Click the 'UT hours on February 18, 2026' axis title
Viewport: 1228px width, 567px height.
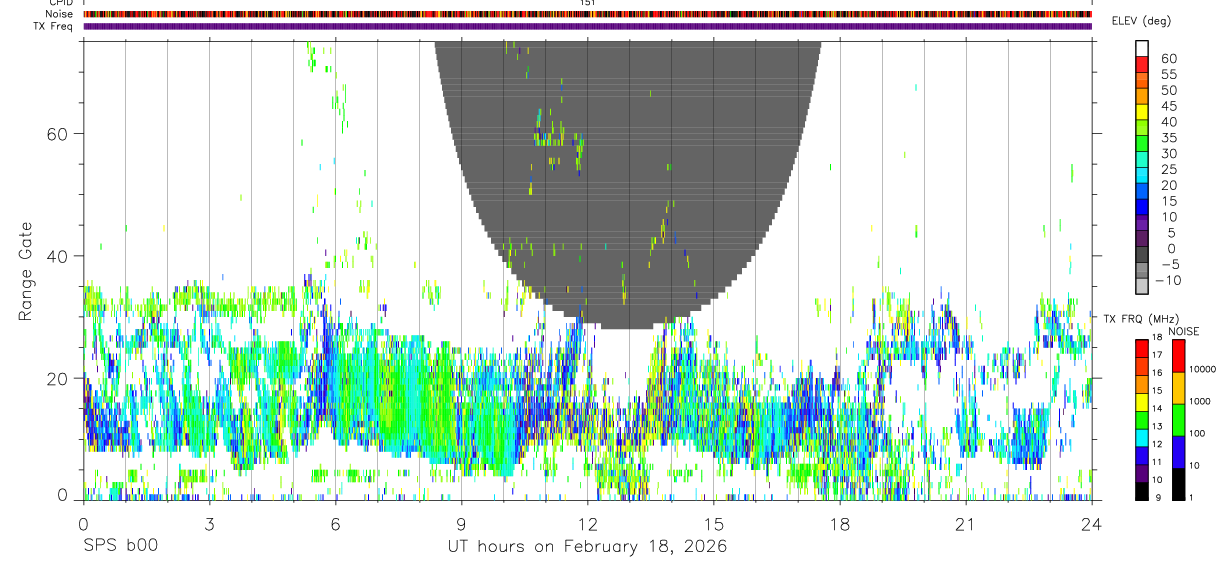[x=587, y=547]
